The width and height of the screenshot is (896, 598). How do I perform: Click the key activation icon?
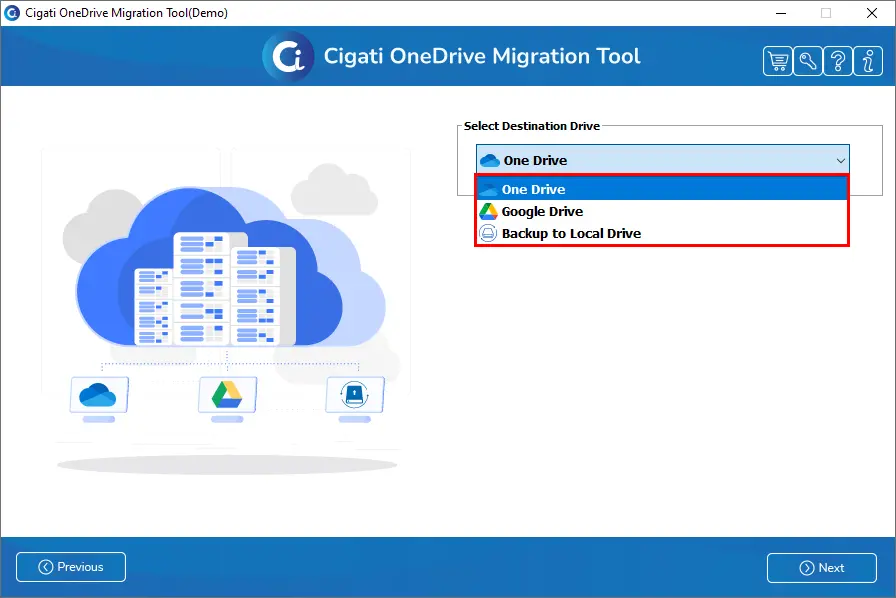click(x=808, y=61)
